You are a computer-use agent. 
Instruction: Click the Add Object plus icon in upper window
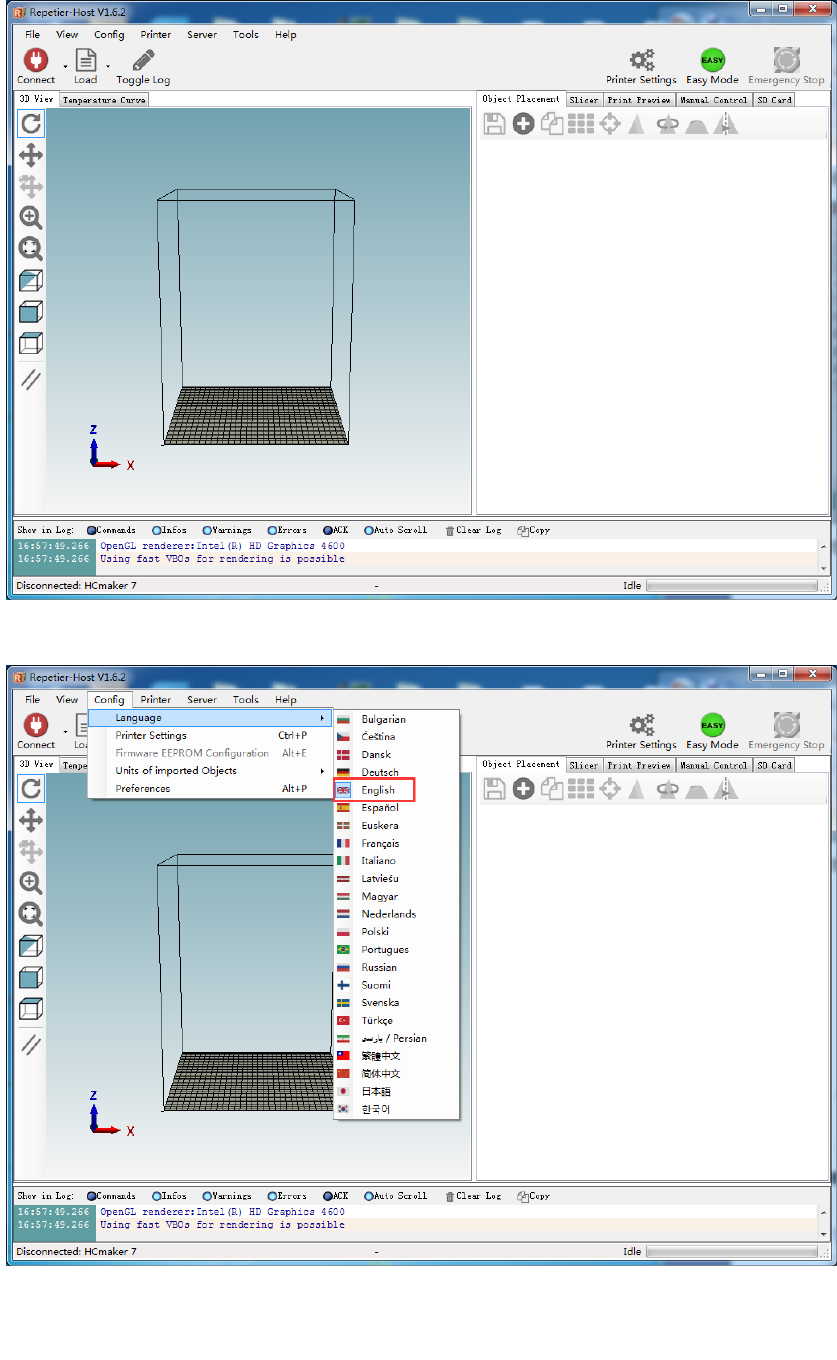(523, 123)
